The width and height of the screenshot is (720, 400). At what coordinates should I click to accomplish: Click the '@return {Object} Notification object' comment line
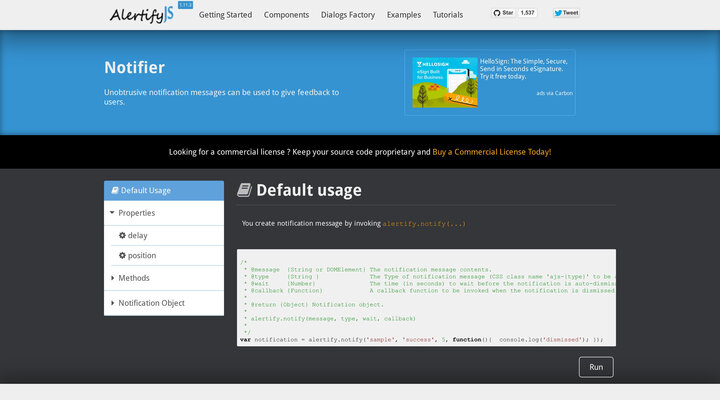pyautogui.click(x=314, y=305)
